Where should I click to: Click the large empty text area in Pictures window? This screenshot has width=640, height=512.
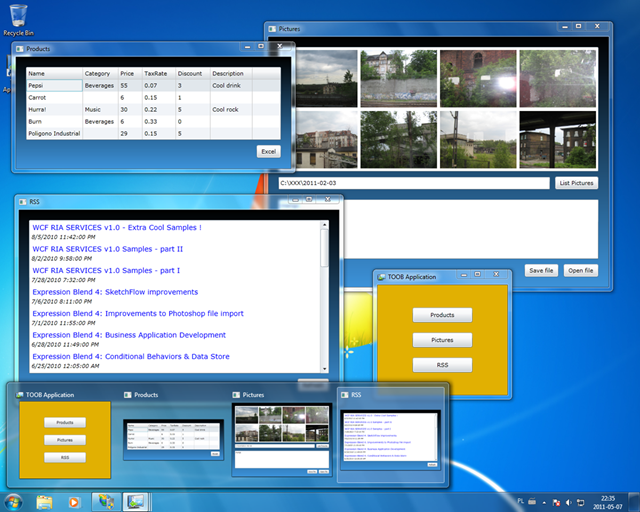point(471,229)
